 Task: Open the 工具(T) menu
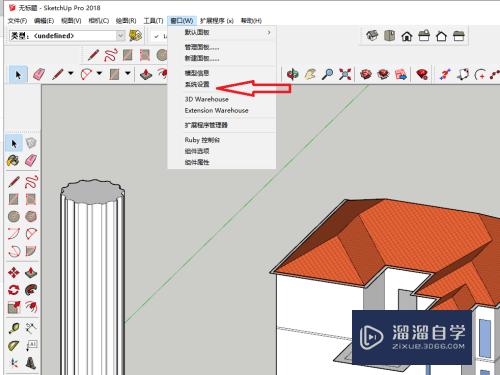click(153, 21)
